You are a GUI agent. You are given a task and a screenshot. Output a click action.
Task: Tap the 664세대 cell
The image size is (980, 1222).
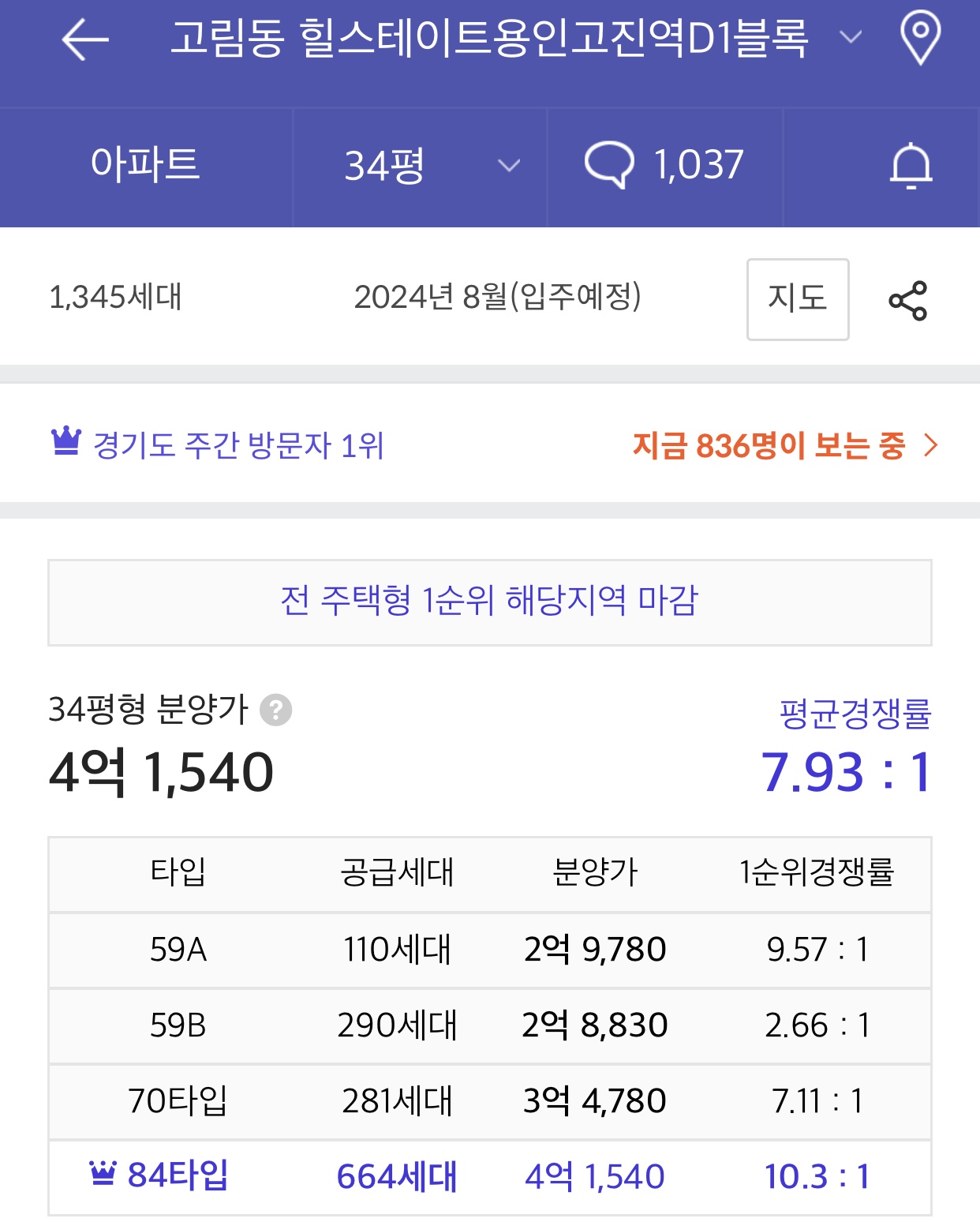pyautogui.click(x=397, y=1176)
